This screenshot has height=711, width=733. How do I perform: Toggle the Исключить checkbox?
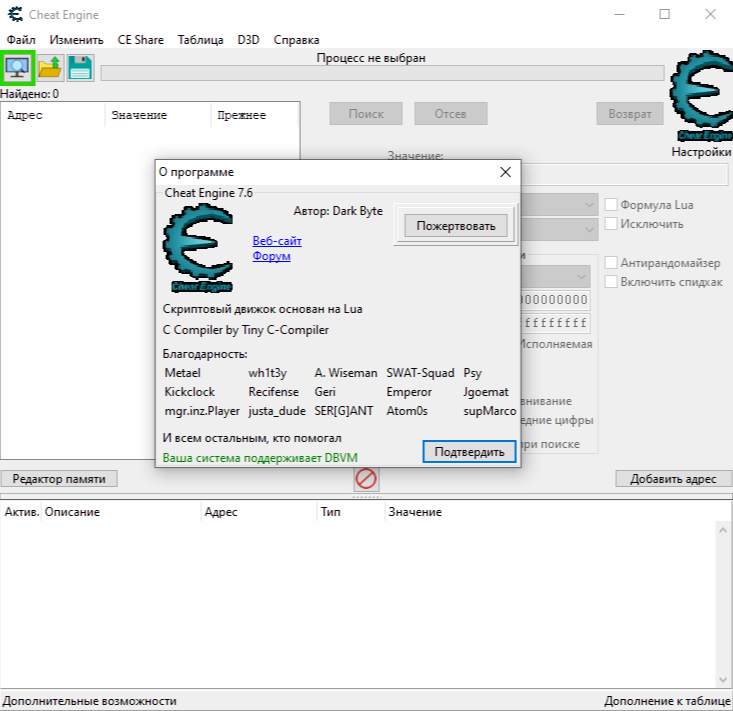[x=610, y=224]
